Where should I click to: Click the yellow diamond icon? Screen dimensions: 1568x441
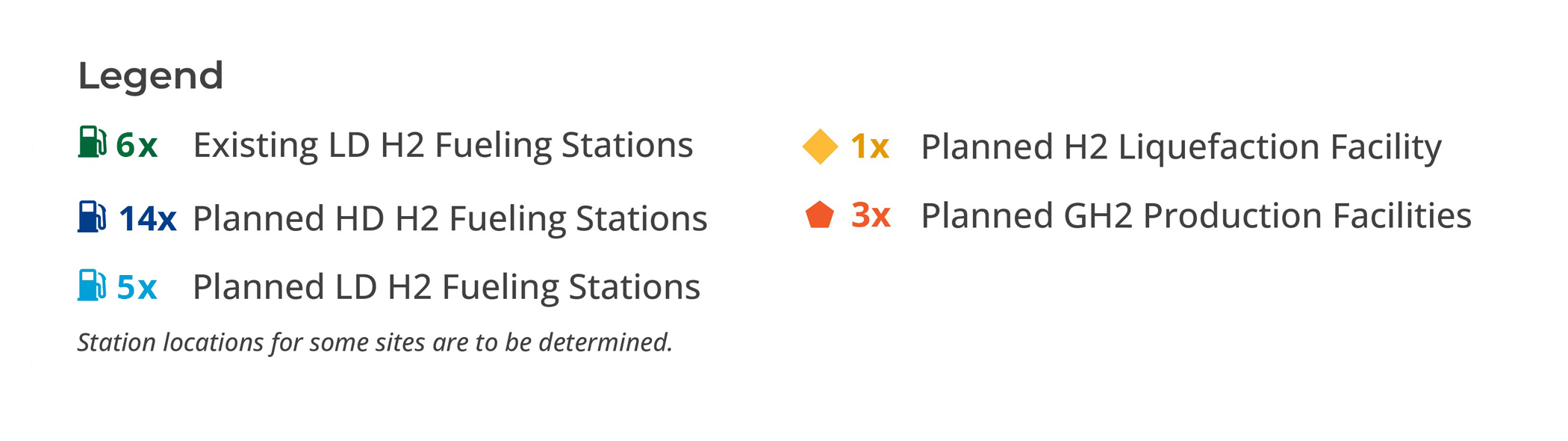pyautogui.click(x=820, y=147)
